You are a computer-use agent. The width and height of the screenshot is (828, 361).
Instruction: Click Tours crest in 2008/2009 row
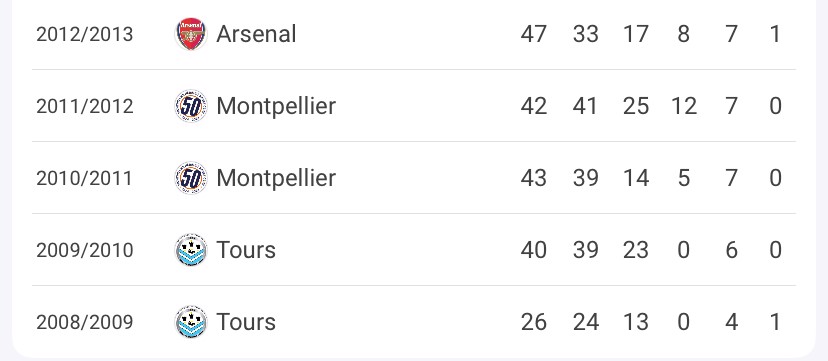[x=191, y=321]
